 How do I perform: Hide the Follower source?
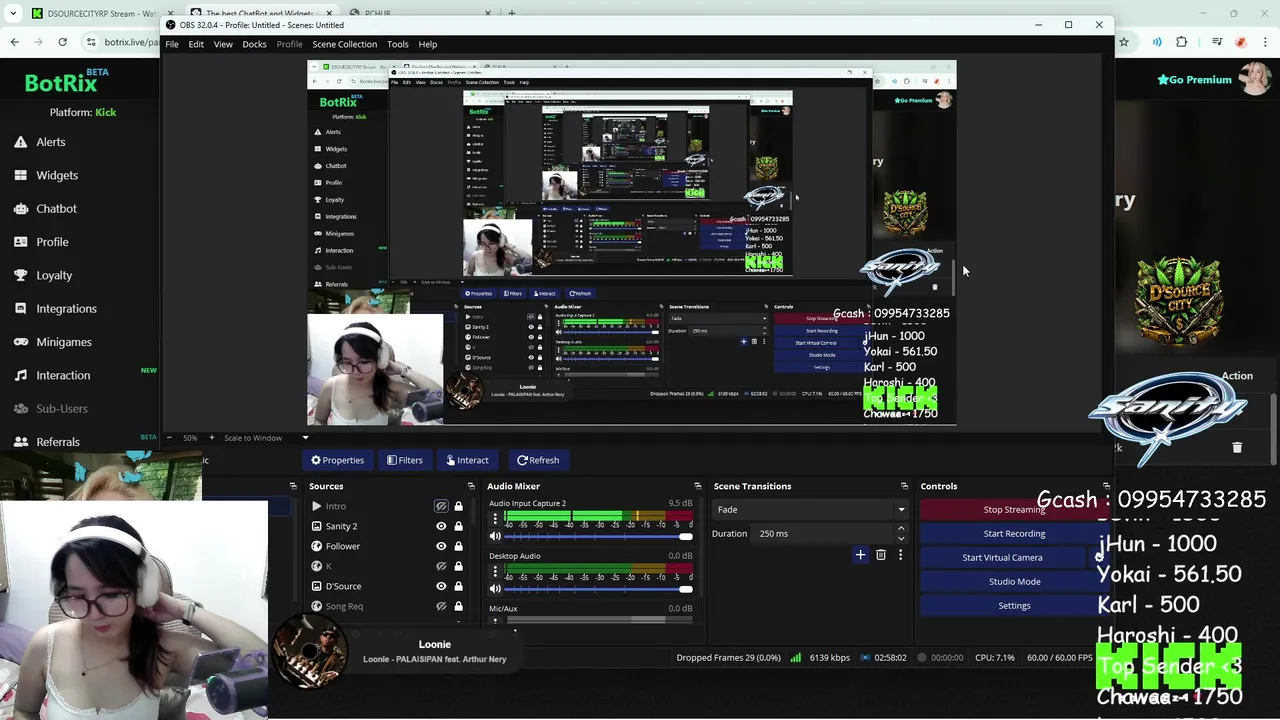click(441, 546)
